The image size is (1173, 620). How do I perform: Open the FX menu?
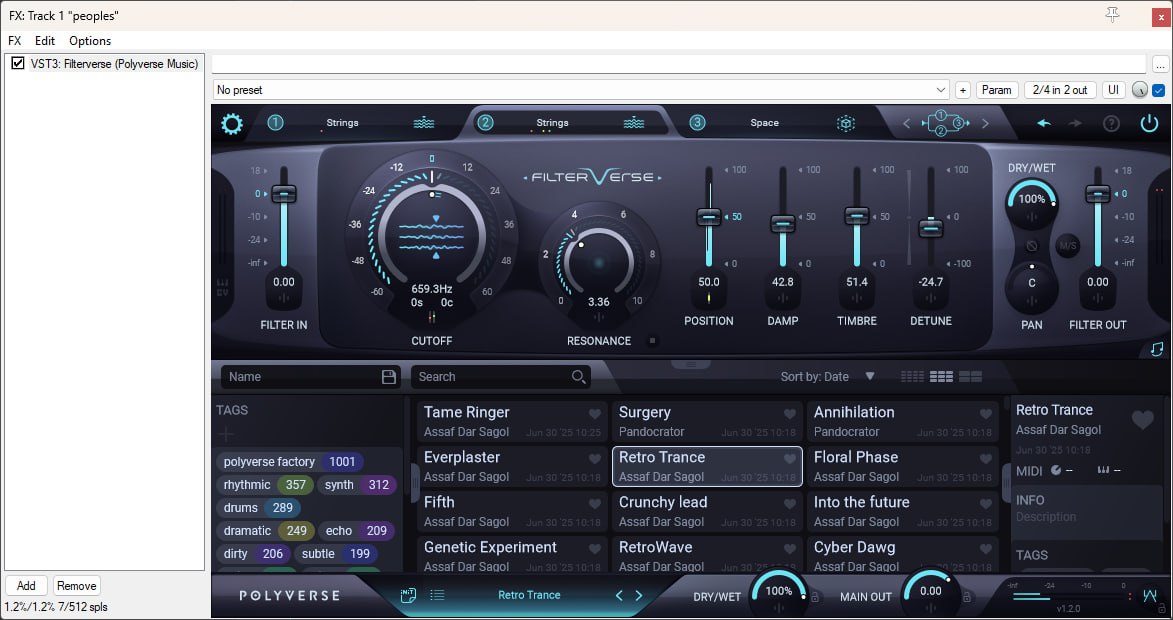pos(14,40)
